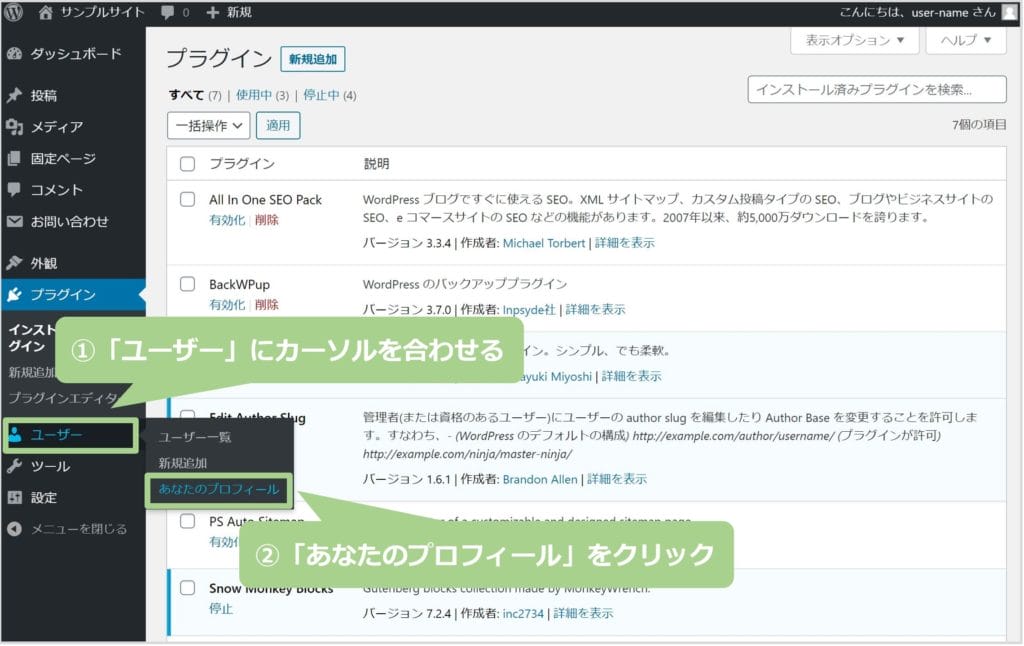This screenshot has height=646, width=1024.
Task: Filter plugins by すべて
Action: point(187,95)
